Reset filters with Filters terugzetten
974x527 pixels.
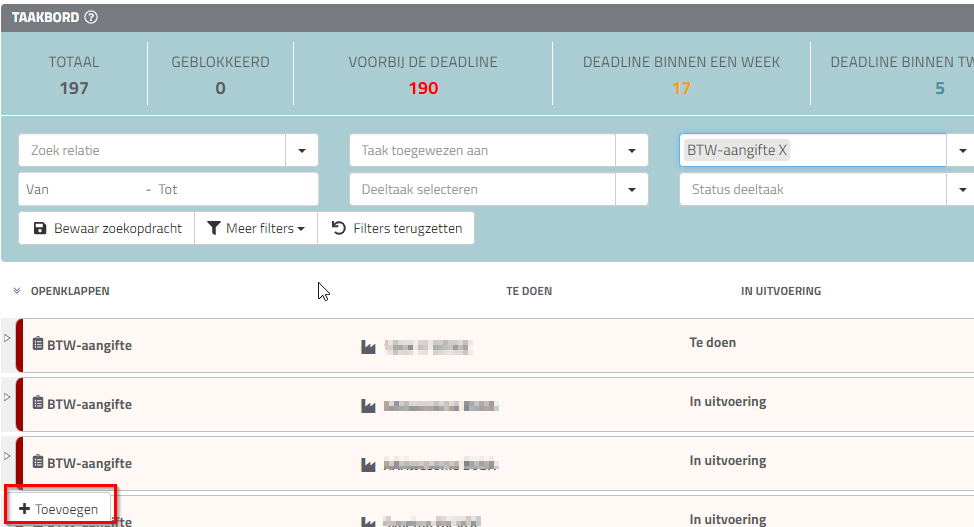pyautogui.click(x=396, y=228)
